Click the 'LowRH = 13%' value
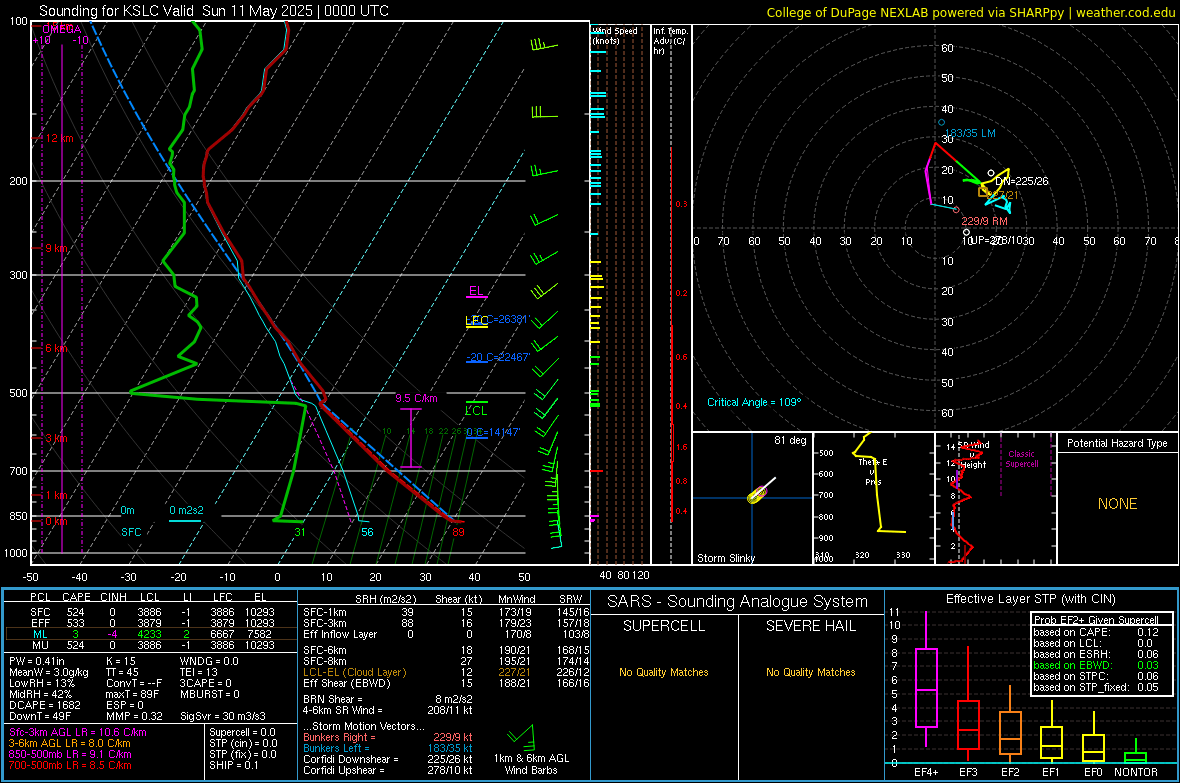This screenshot has width=1180, height=783. [42, 683]
